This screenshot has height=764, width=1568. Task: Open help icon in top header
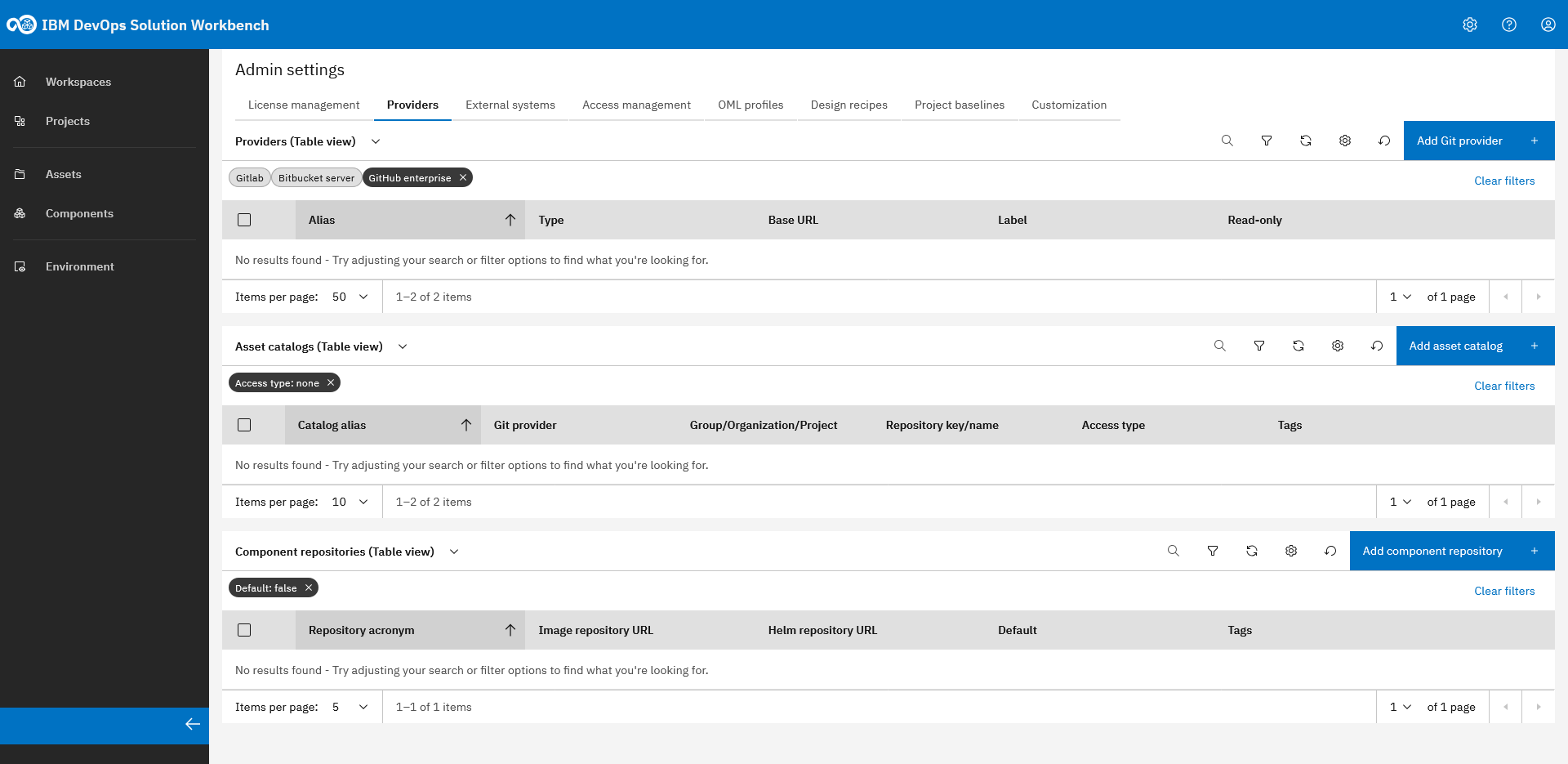coord(1509,25)
